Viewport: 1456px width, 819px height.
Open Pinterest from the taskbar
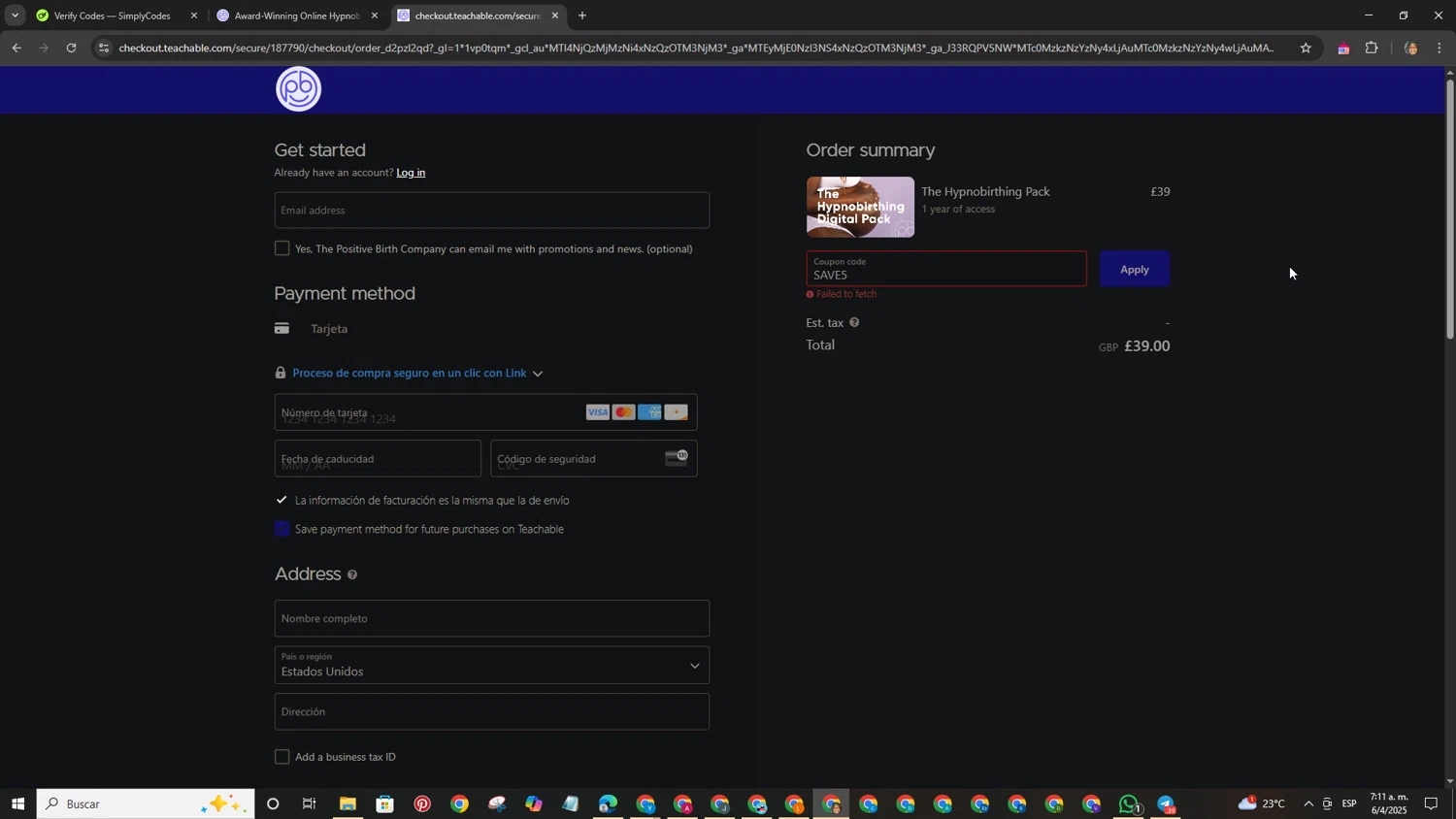click(422, 803)
